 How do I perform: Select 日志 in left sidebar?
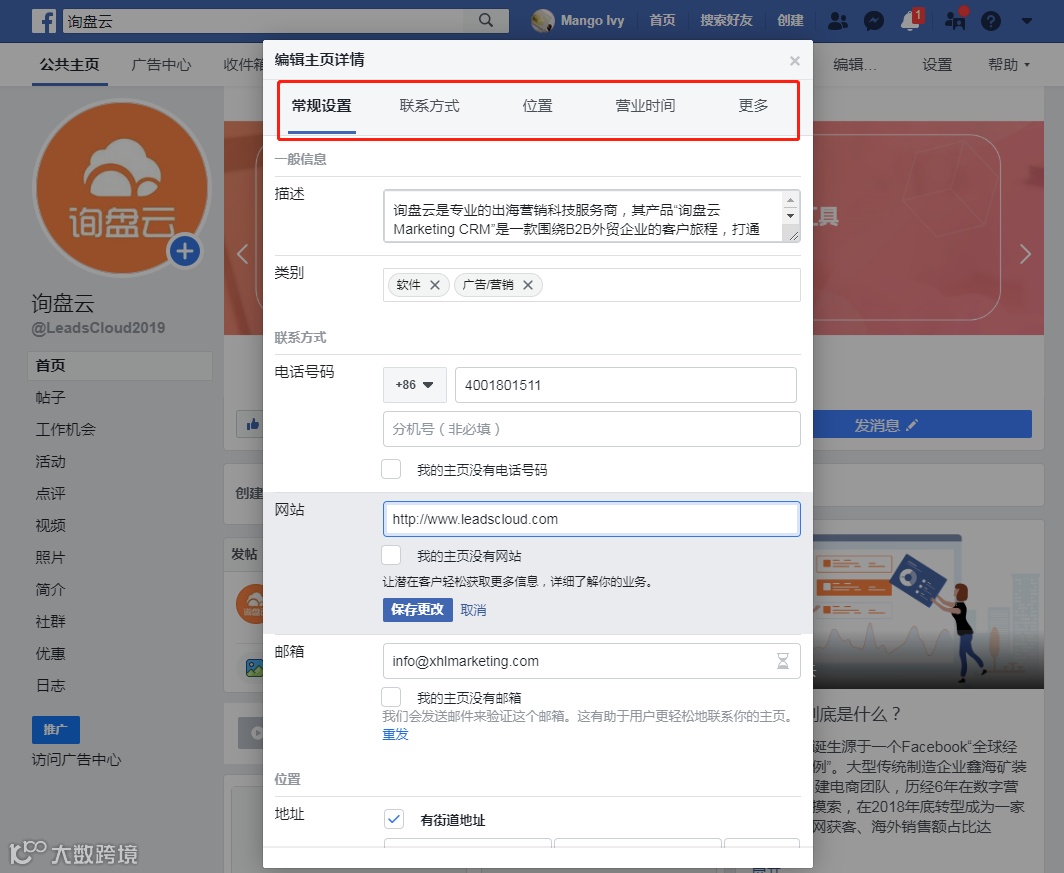point(51,686)
